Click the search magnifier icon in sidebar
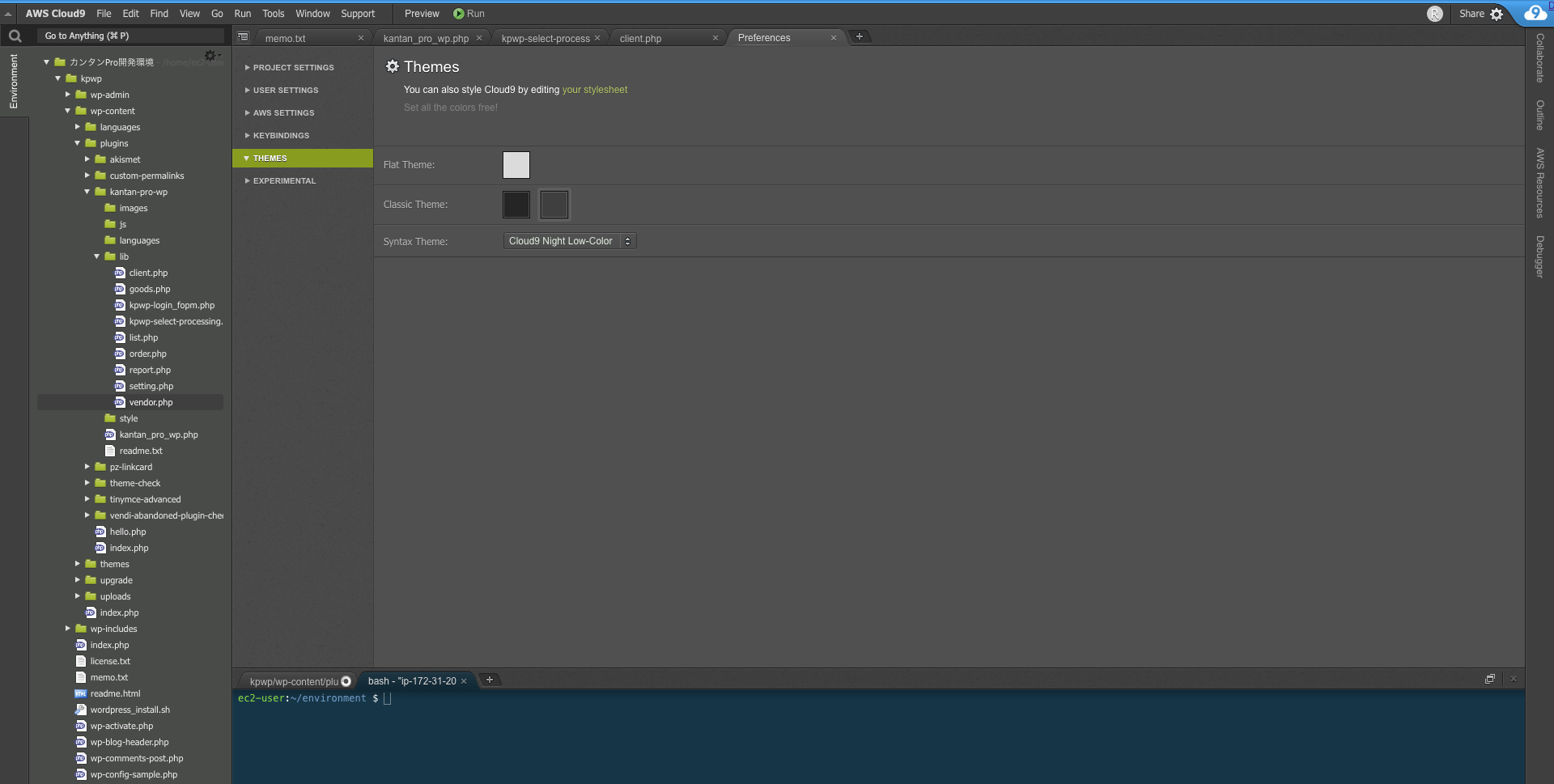 (x=15, y=36)
